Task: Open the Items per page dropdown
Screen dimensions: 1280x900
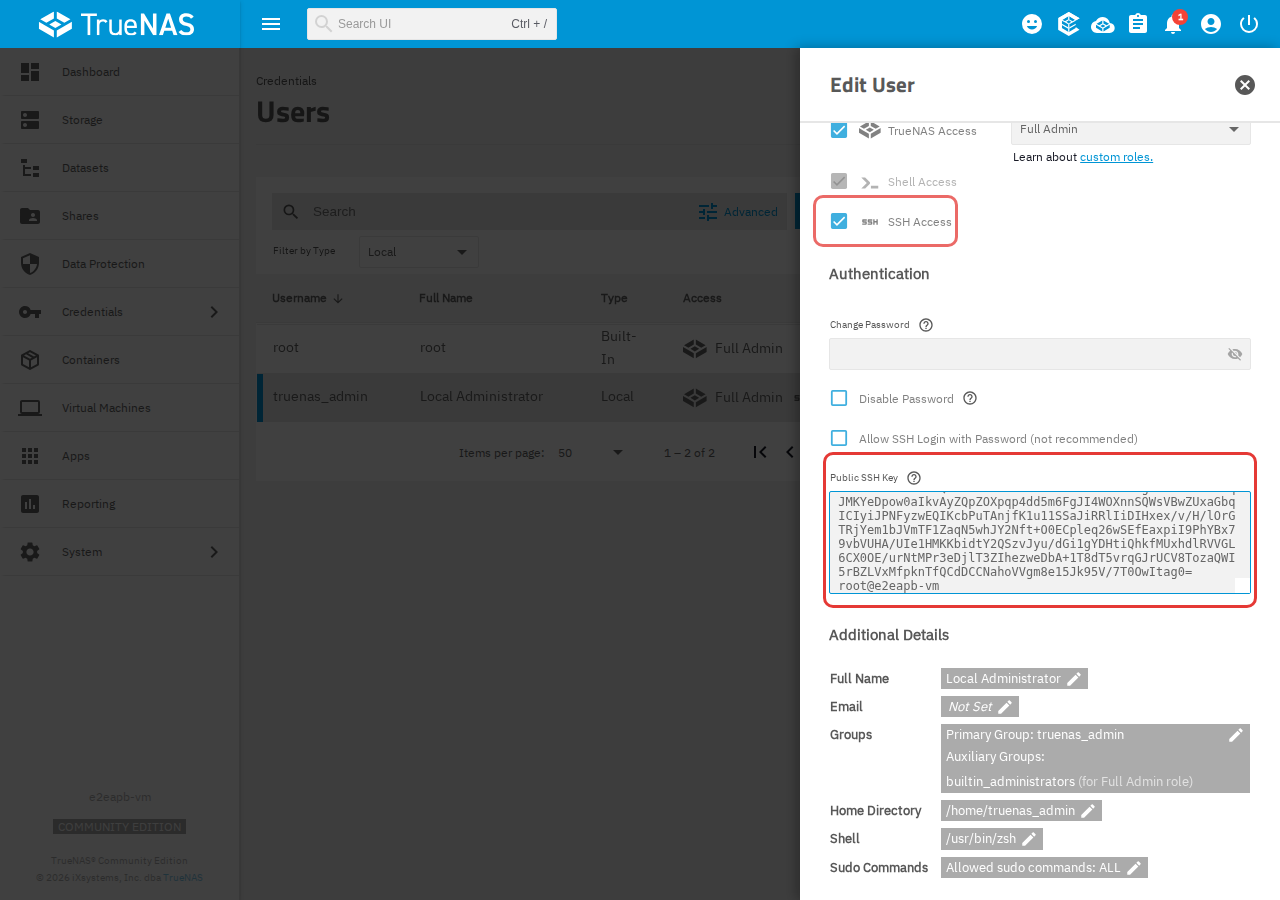Action: tap(591, 453)
